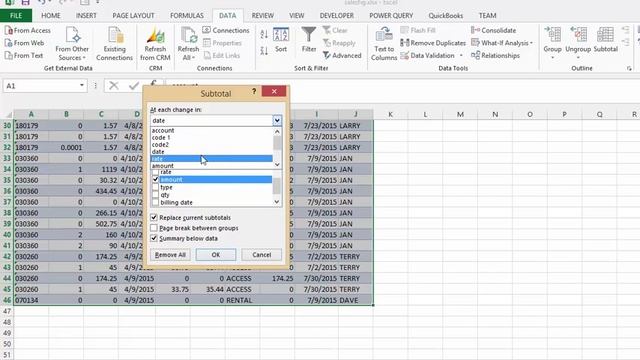Toggle Summary below data

tap(154, 238)
